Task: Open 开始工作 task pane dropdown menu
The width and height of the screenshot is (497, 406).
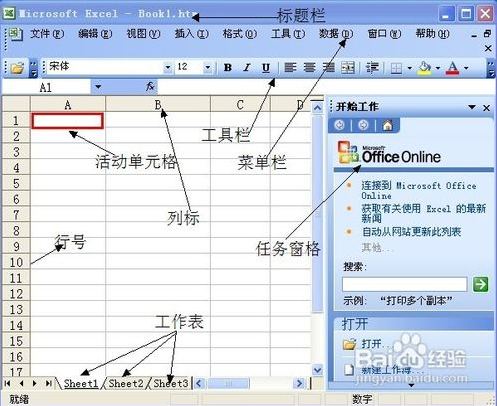Action: click(x=472, y=107)
